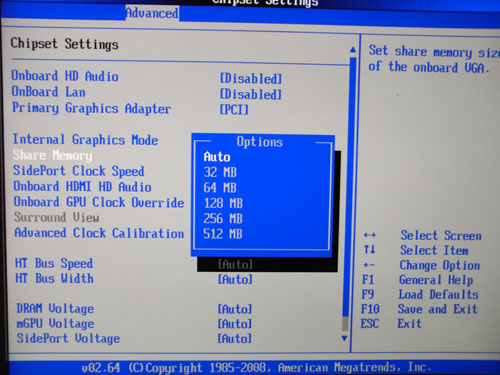Click the F10 Save and Exit entry
This screenshot has height=375, width=500.
(x=419, y=309)
